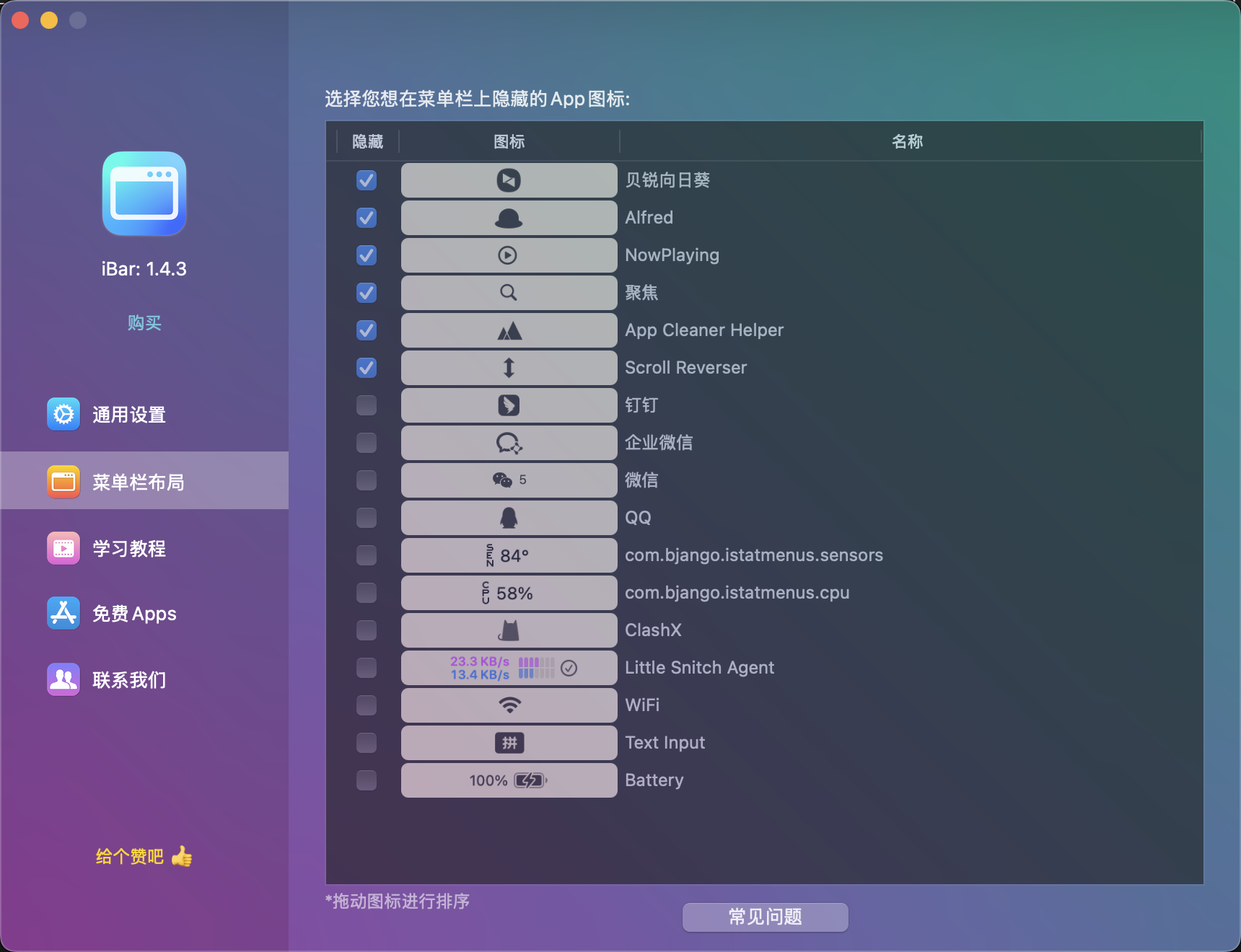Uncheck hide for App Cleaner Helper
This screenshot has width=1241, height=952.
[367, 330]
